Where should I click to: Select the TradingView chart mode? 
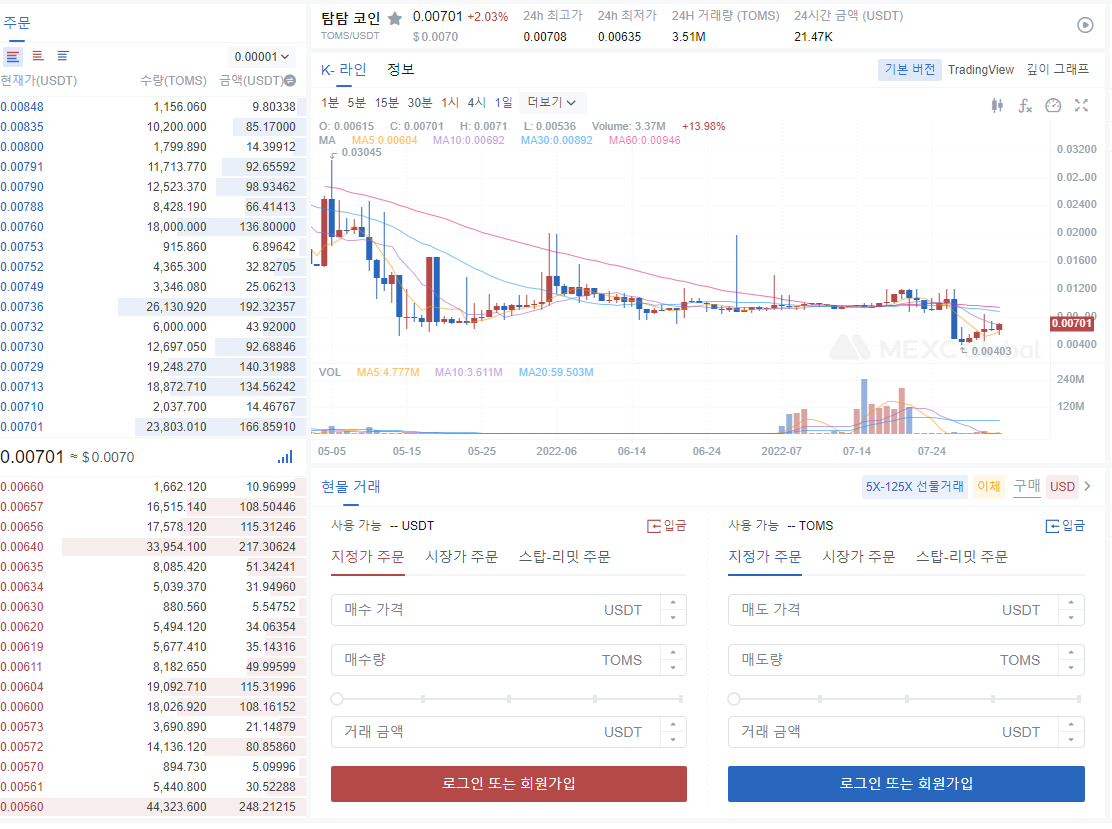click(981, 69)
